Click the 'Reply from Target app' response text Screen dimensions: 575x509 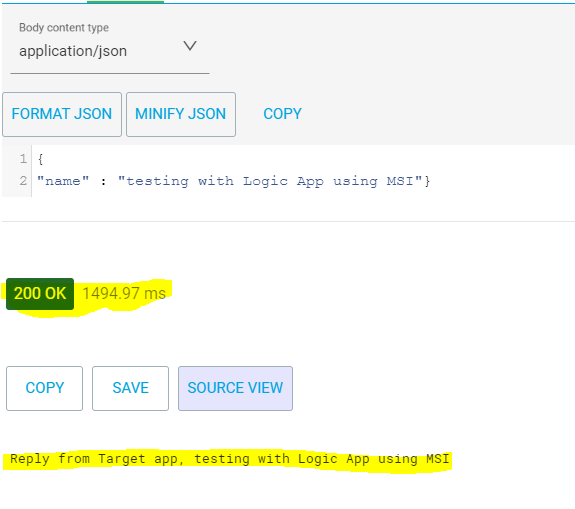(x=230, y=459)
